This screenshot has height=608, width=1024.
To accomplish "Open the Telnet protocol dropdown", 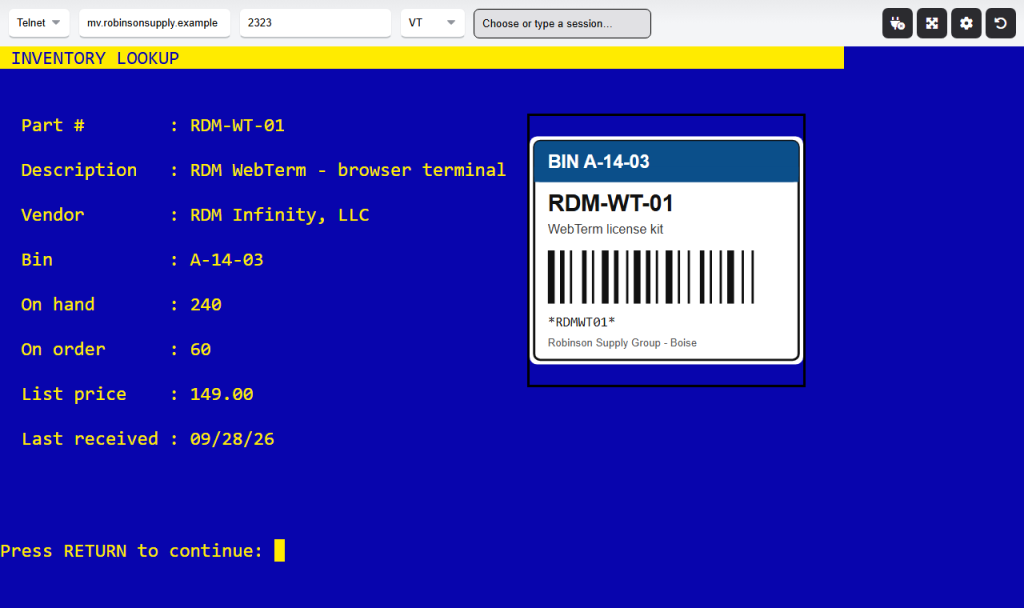I will (39, 23).
